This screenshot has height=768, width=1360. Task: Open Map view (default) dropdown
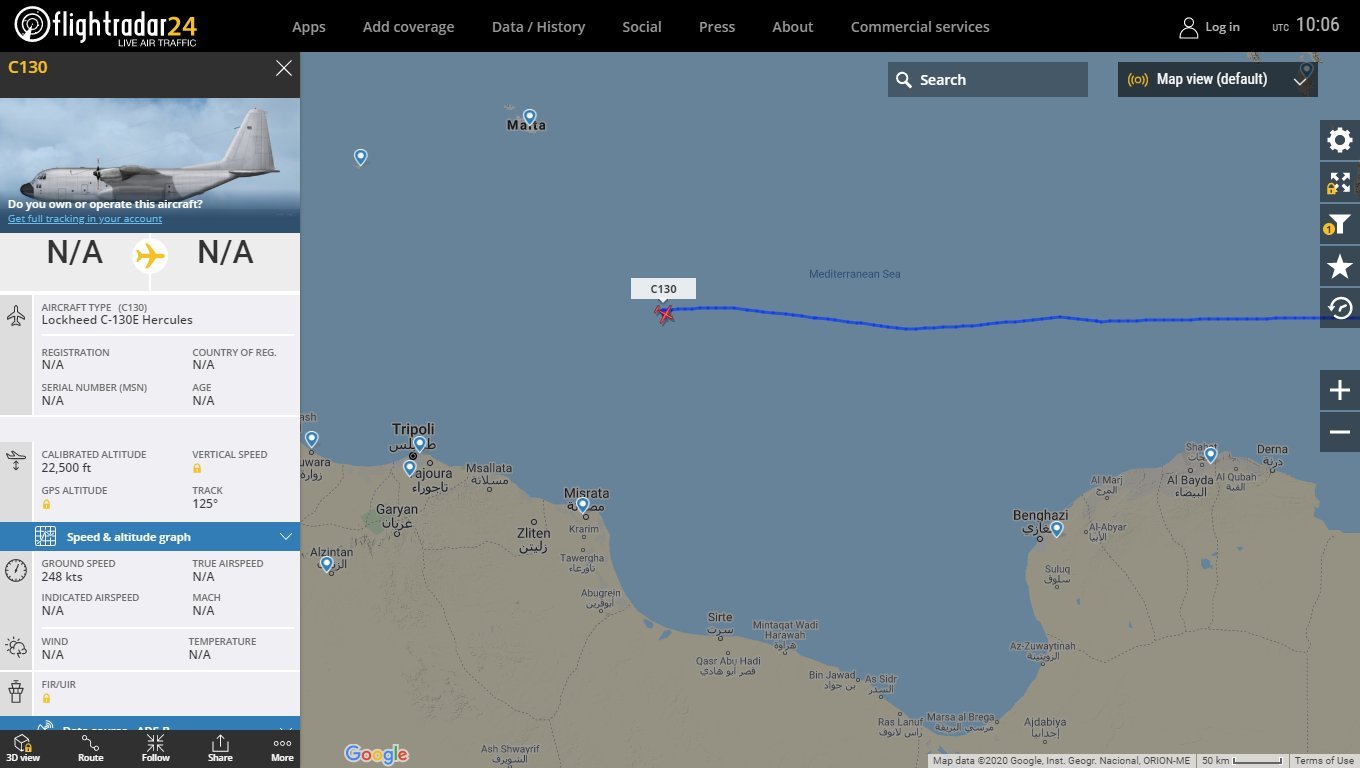click(1217, 79)
